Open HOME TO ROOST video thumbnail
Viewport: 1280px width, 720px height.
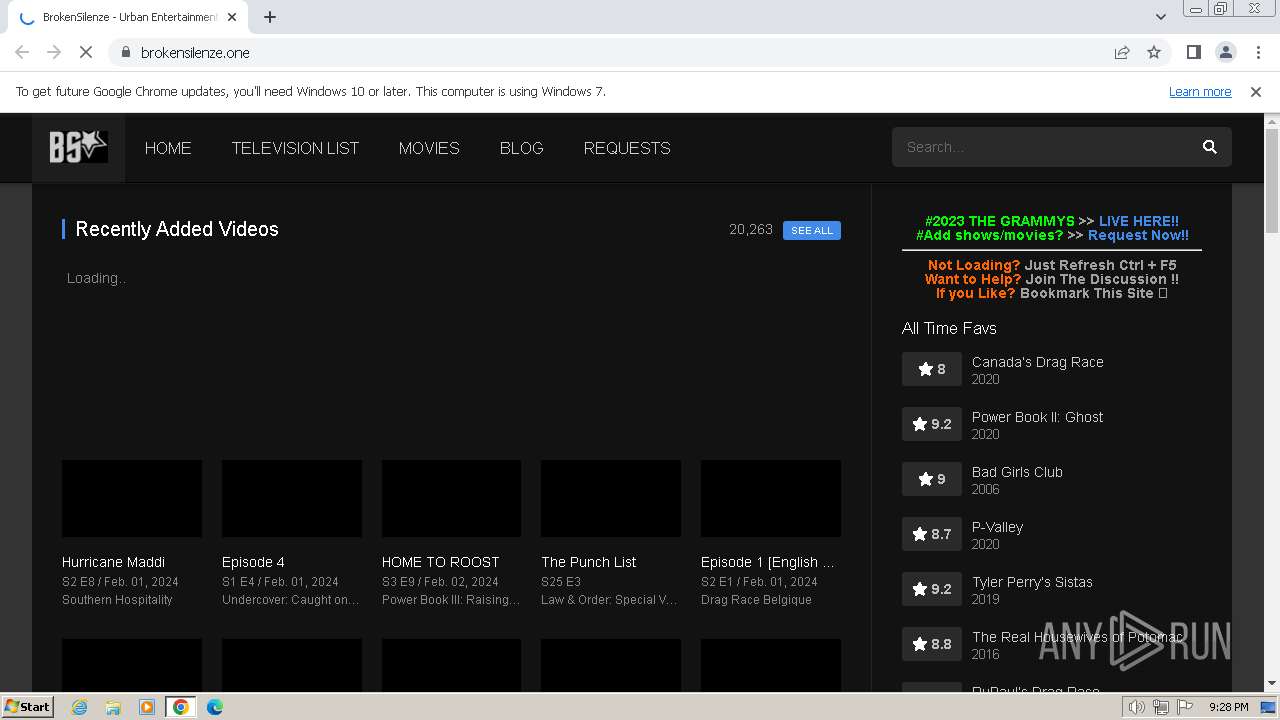click(x=451, y=498)
